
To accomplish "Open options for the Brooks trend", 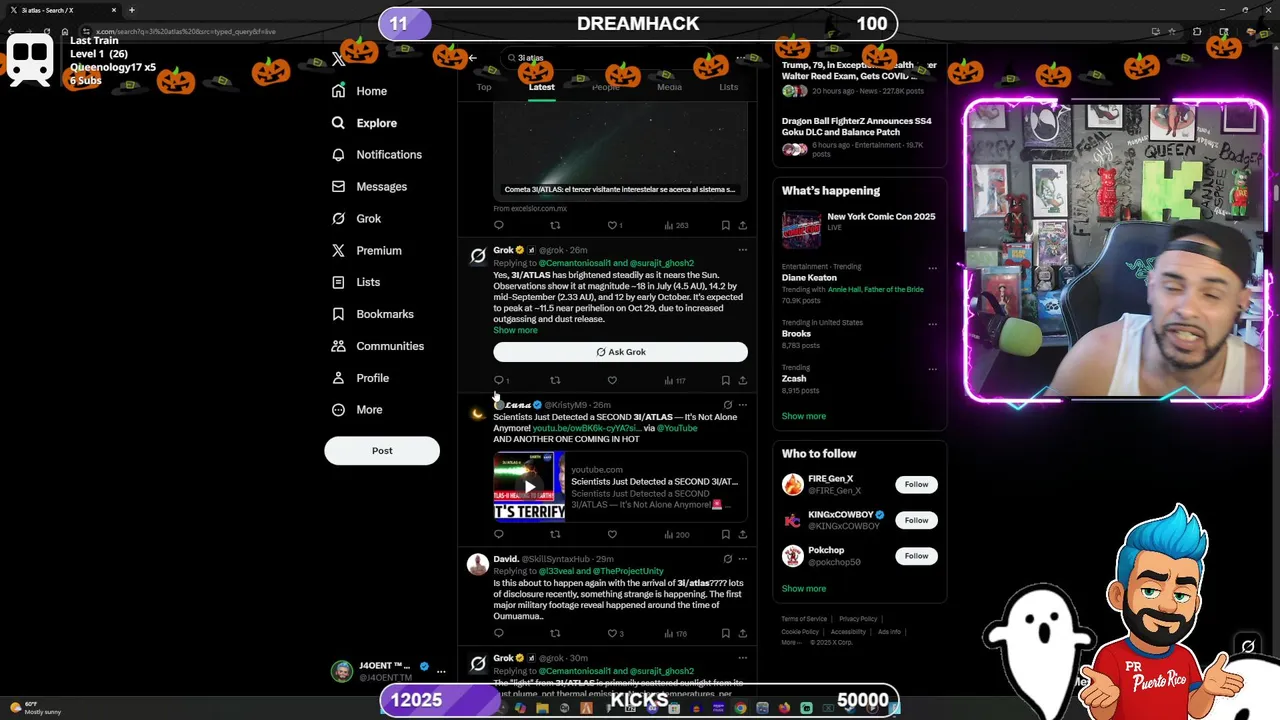I will click(x=932, y=324).
